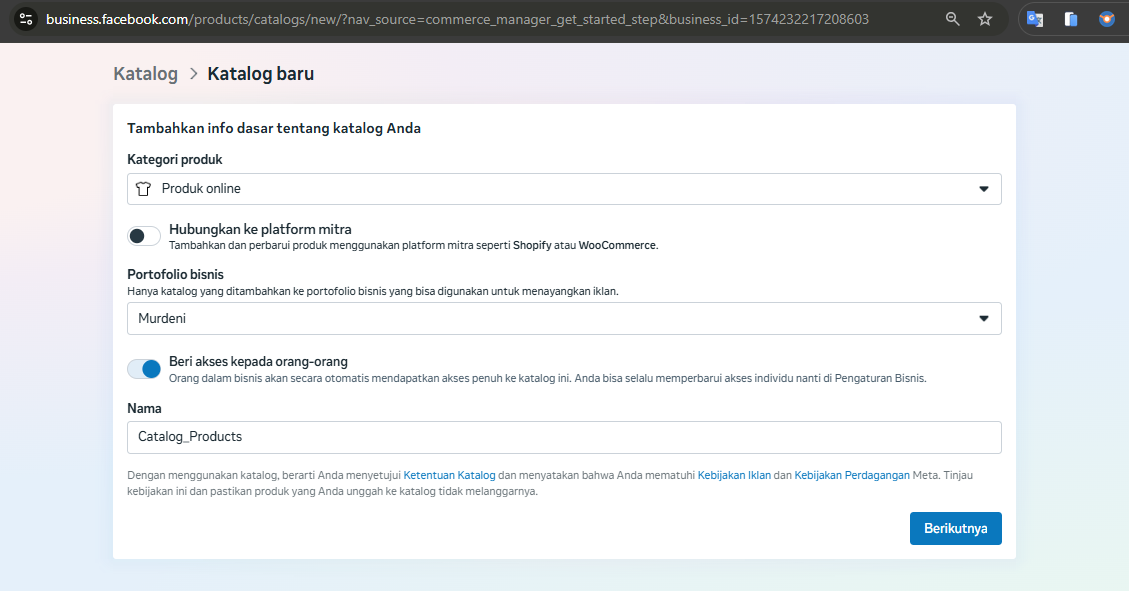Open the Kebijakan Iklan link

tap(733, 476)
